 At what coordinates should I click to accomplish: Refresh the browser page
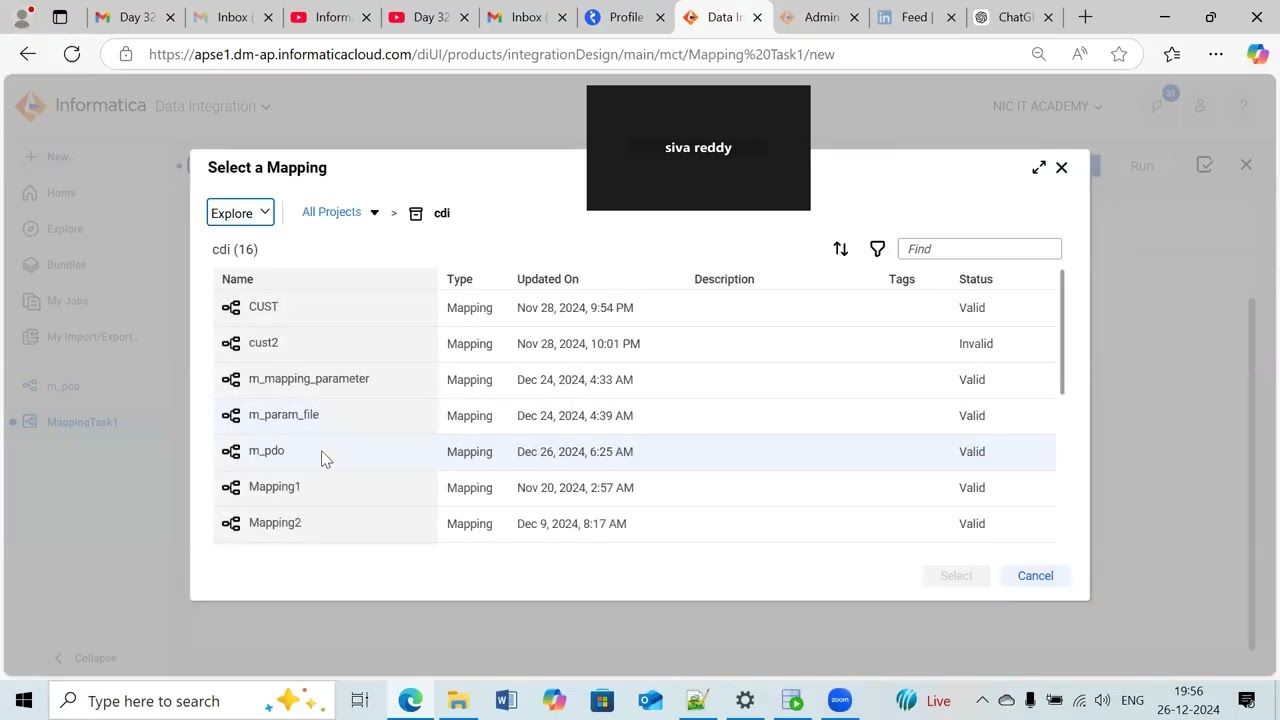click(72, 54)
